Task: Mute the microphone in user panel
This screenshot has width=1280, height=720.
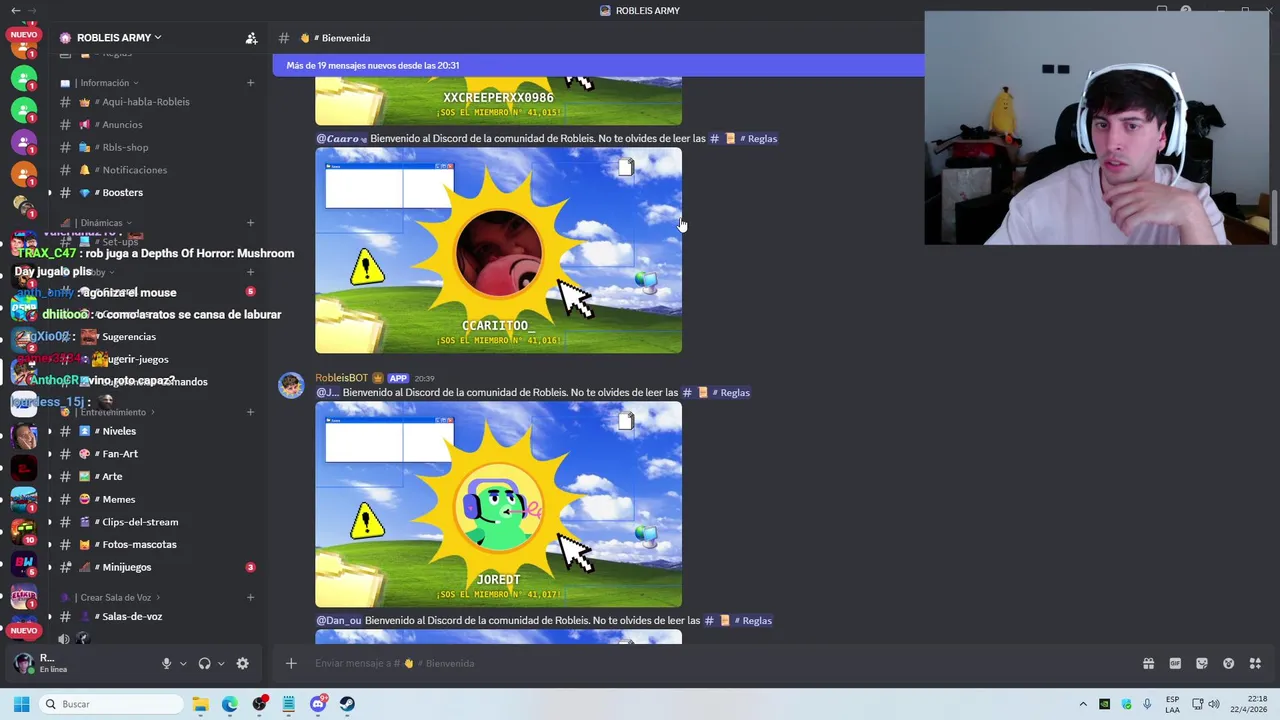Action: tap(167, 663)
